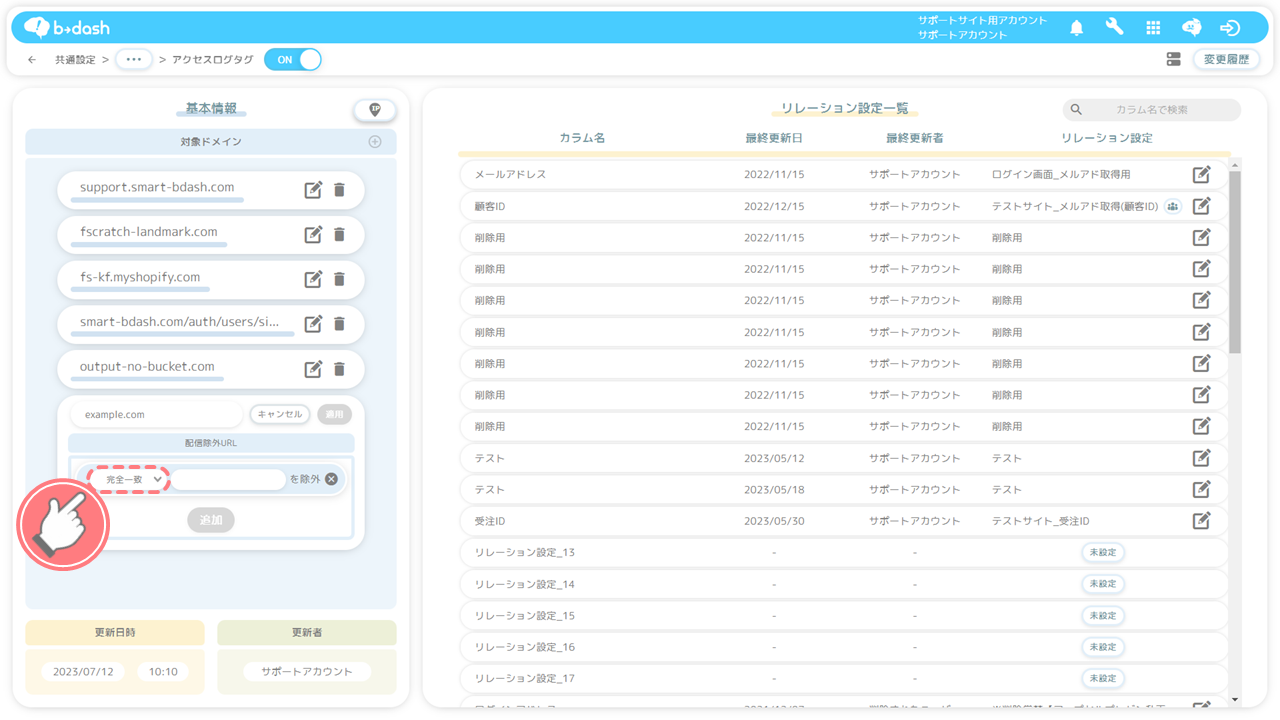This screenshot has height=720, width=1280.
Task: Click the scrollbar up arrow
Action: (x=1235, y=165)
